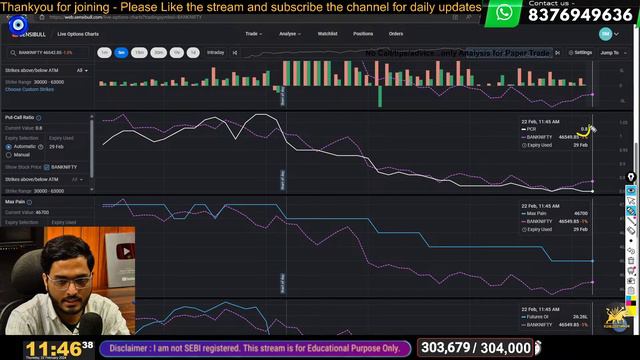Click PCR Current Value 0.8 text
The height and width of the screenshot is (360, 640).
[x=24, y=128]
